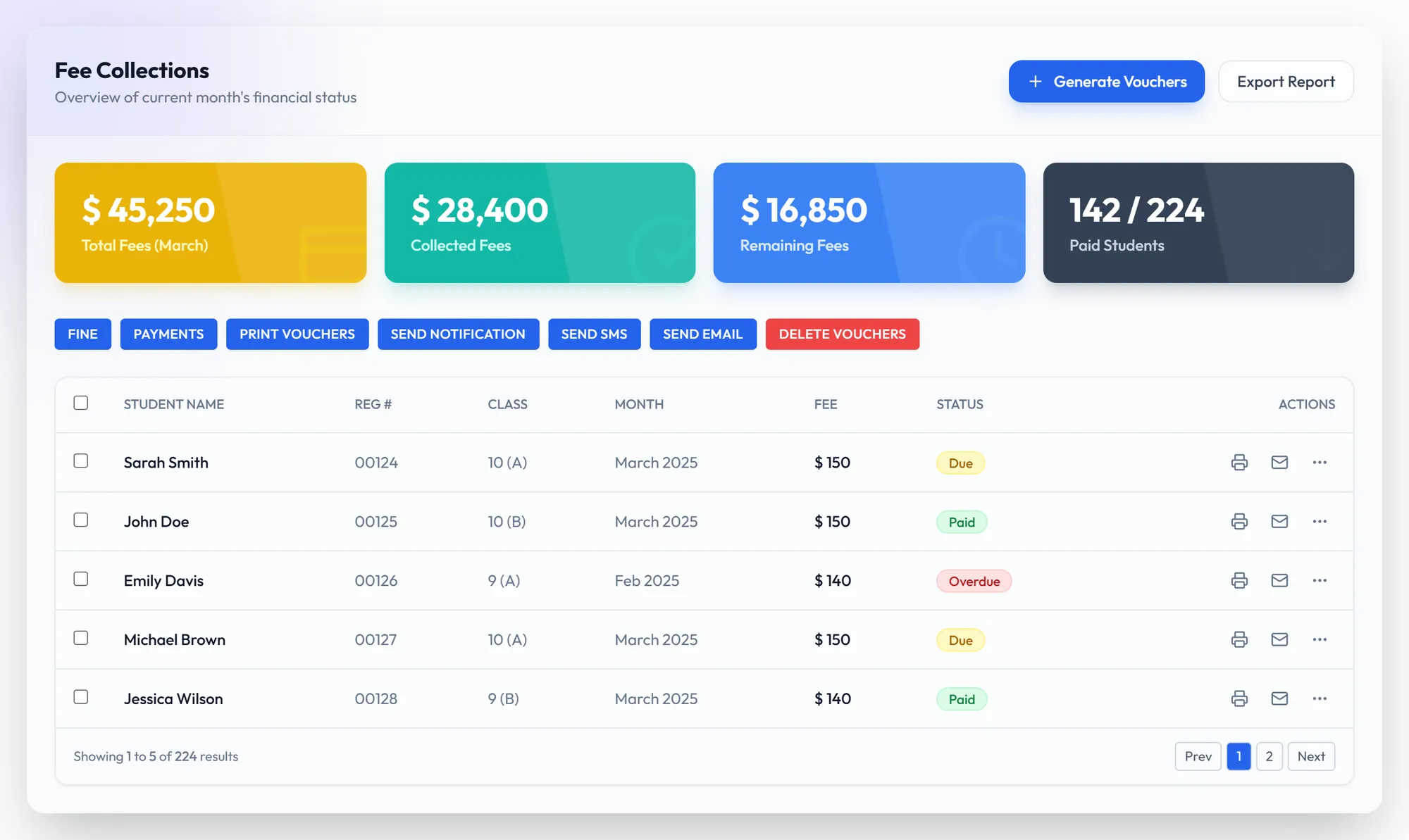Open more actions for John Doe
This screenshot has width=1409, height=840.
click(x=1320, y=522)
